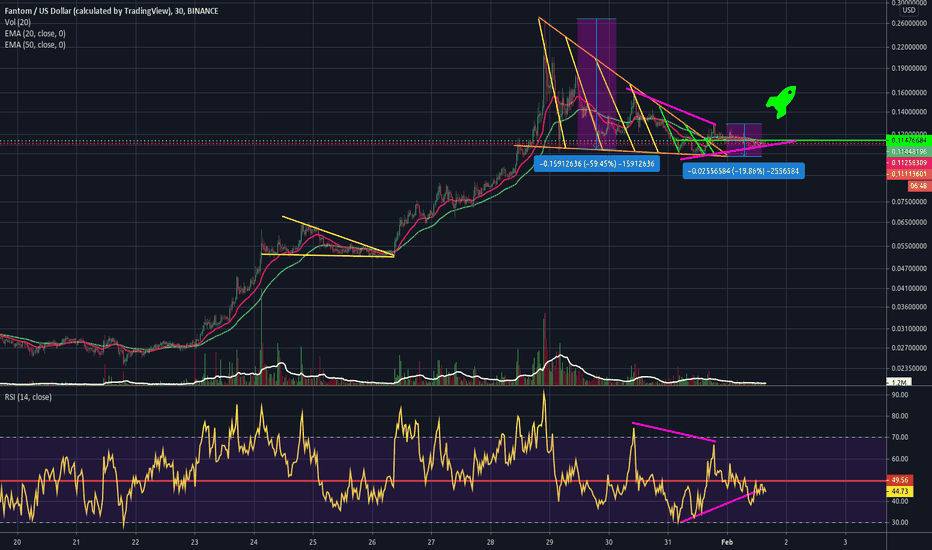Click the 06:48 bar countdown label
This screenshot has height=550, width=932.
pyautogui.click(x=918, y=186)
